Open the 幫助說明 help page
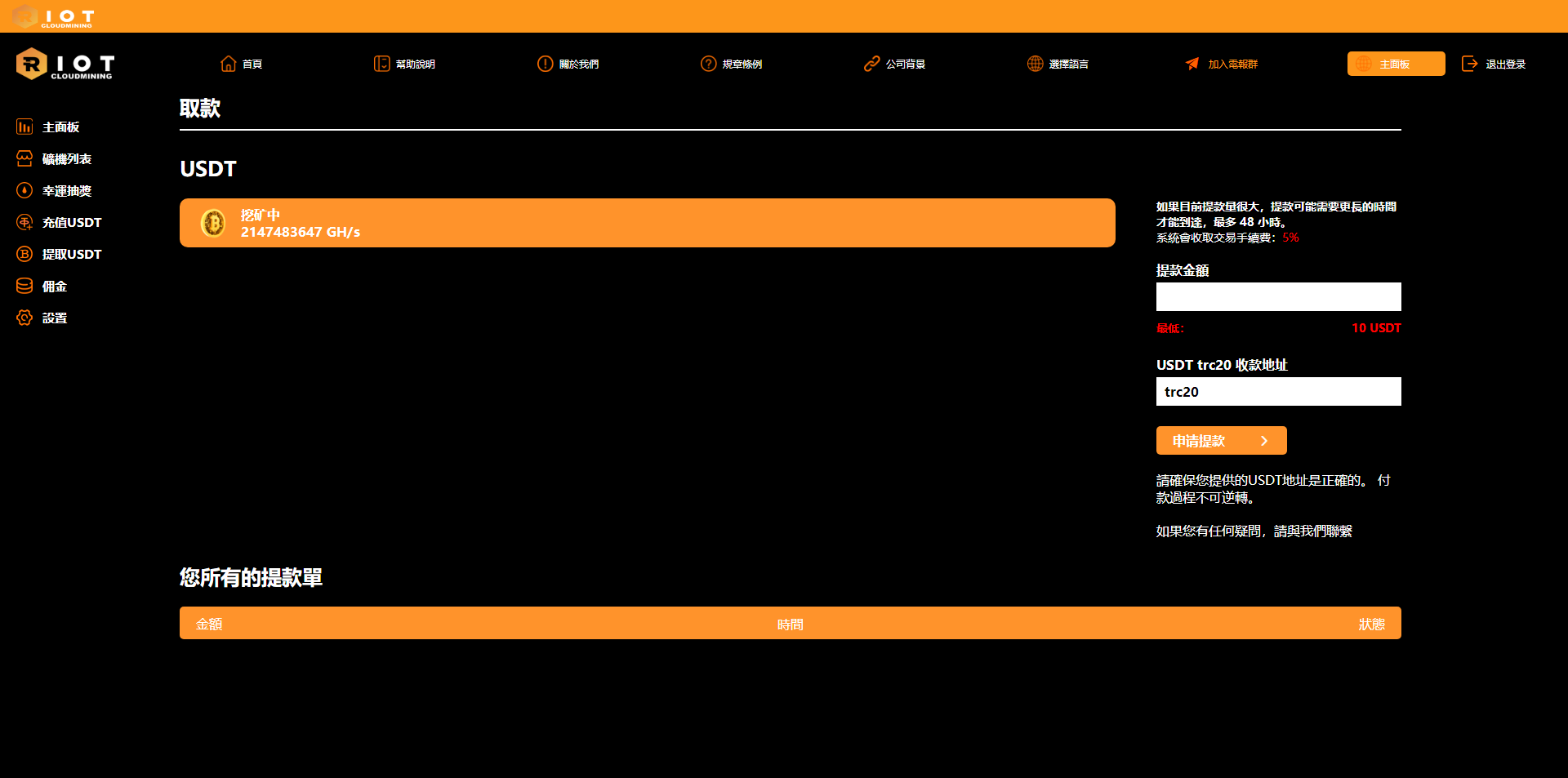1568x778 pixels. coord(416,64)
